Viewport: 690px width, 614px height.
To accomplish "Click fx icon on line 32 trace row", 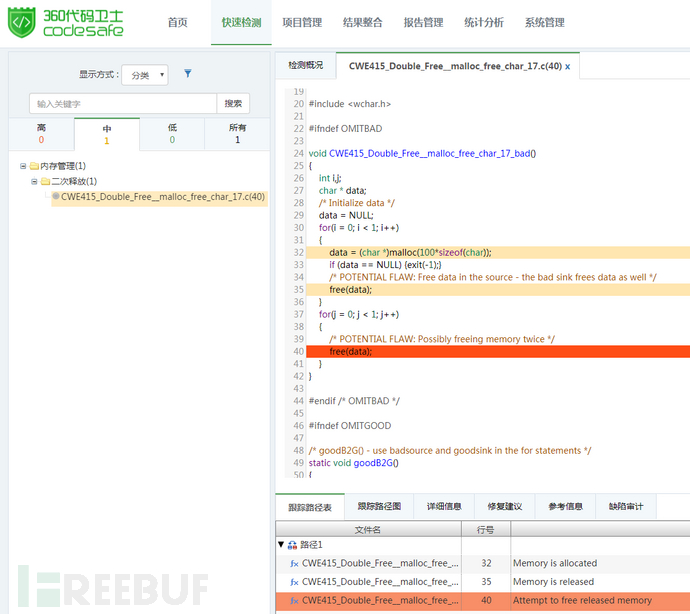I will coord(294,563).
